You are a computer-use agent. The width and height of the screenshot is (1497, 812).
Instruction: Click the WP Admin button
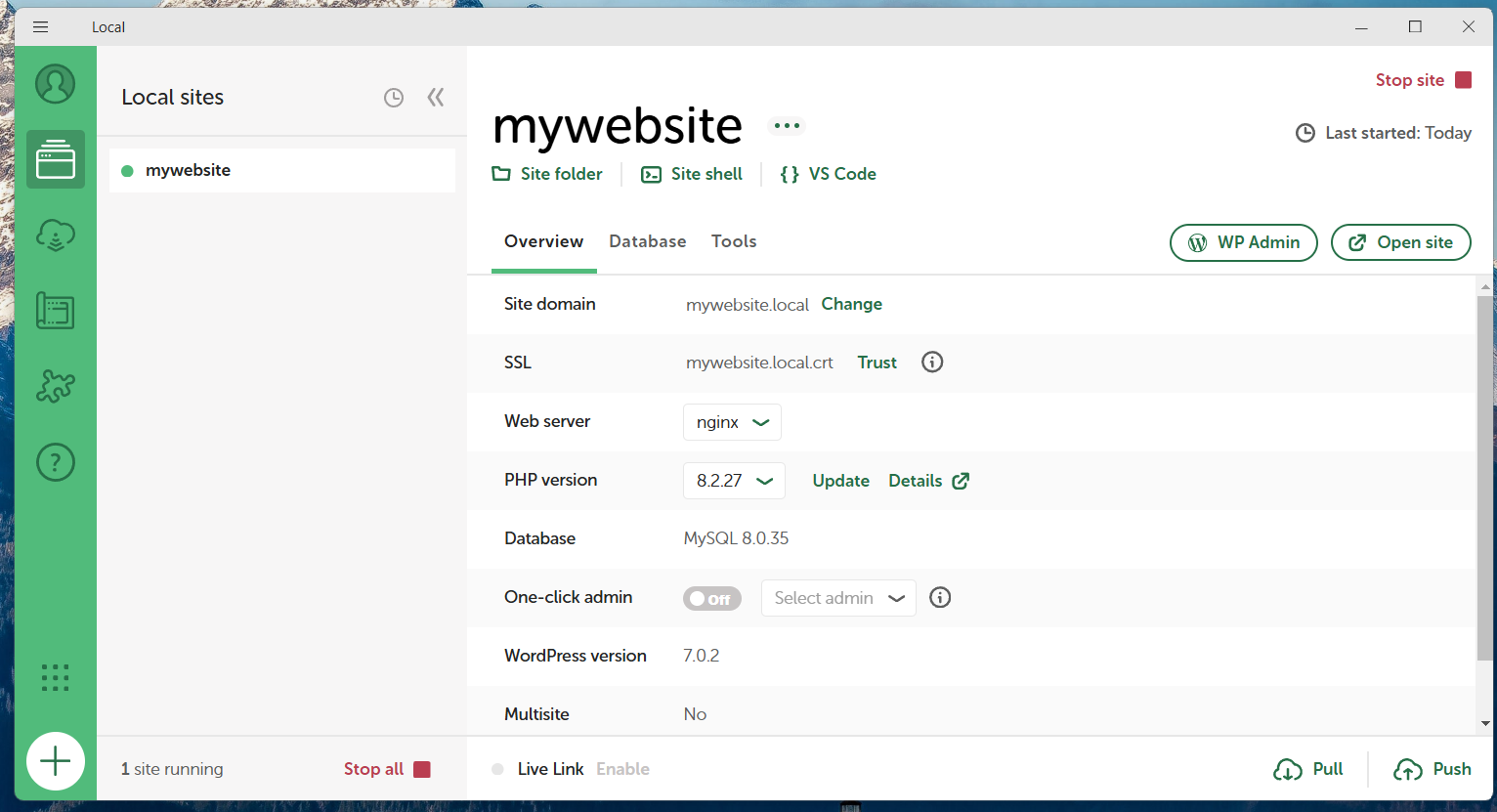[1244, 242]
